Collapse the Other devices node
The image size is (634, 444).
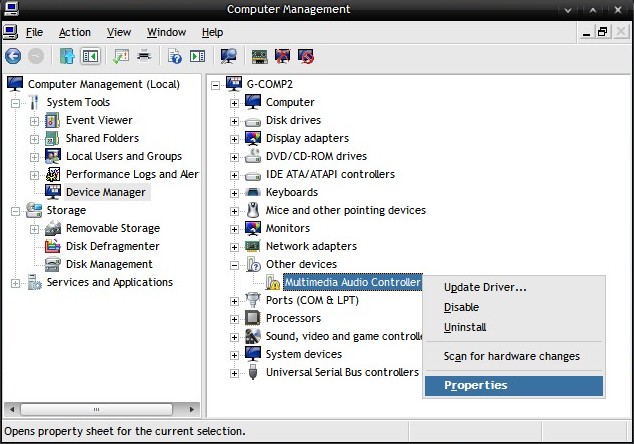tap(234, 265)
